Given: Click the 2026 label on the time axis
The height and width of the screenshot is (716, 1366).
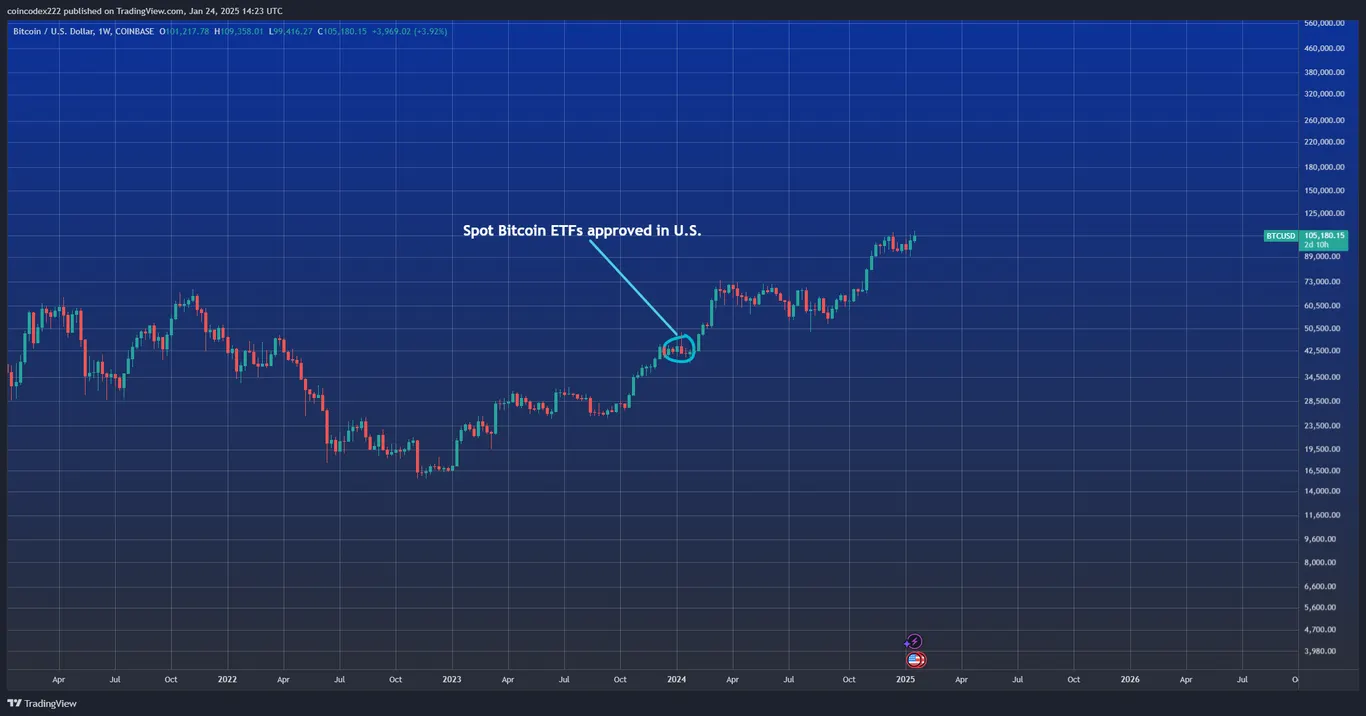Looking at the screenshot, I should coord(1130,679).
